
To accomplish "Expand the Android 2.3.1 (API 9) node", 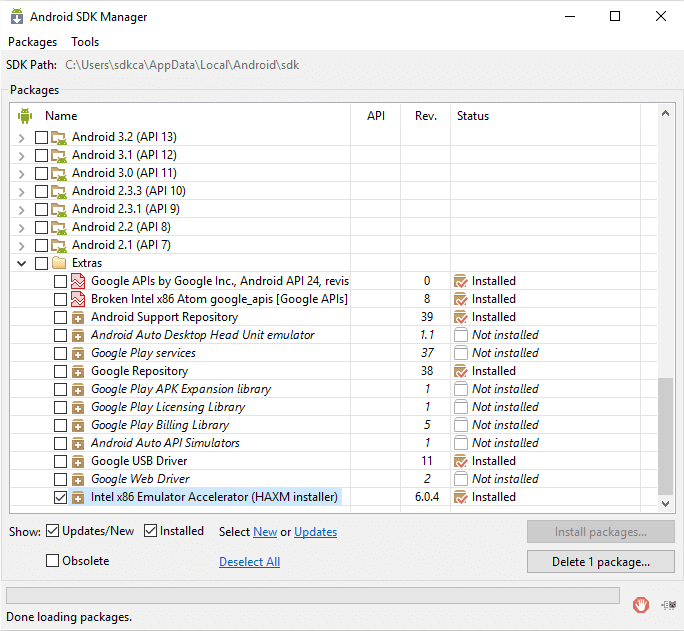I will point(21,210).
